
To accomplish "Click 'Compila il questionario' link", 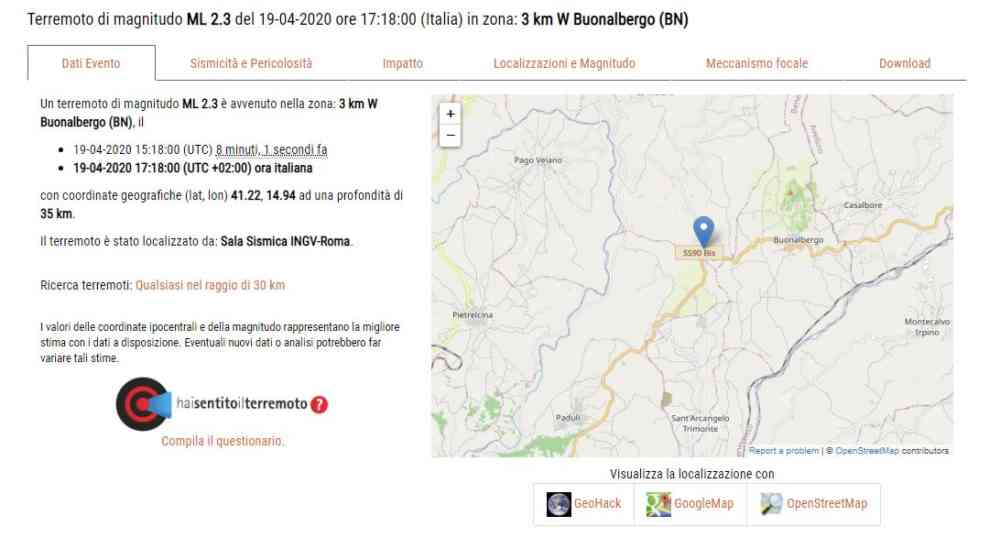I will tap(223, 441).
